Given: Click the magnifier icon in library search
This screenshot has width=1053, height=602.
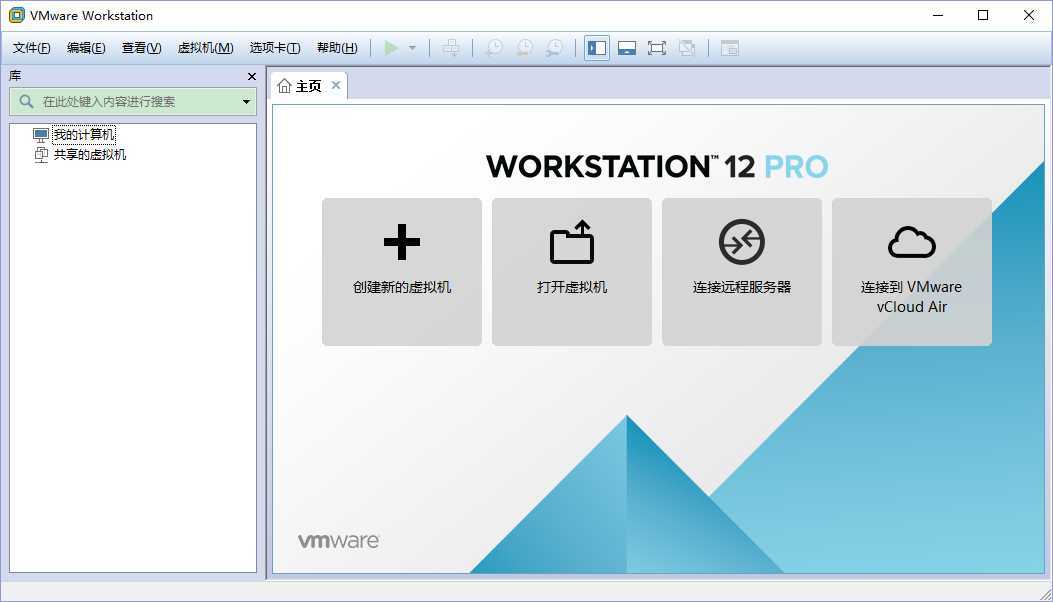Looking at the screenshot, I should point(26,101).
